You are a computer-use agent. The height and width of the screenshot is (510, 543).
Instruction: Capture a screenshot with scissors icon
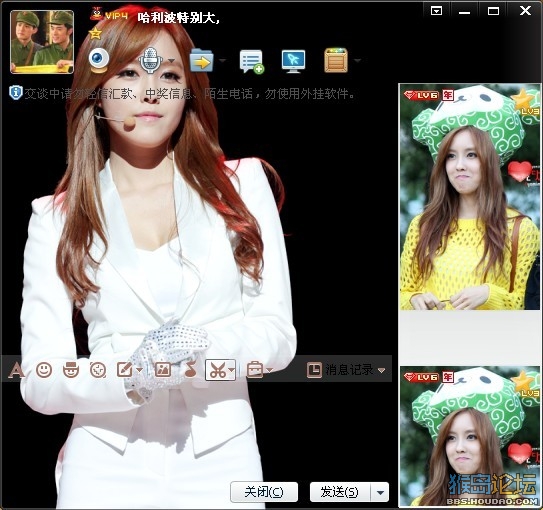tap(217, 370)
